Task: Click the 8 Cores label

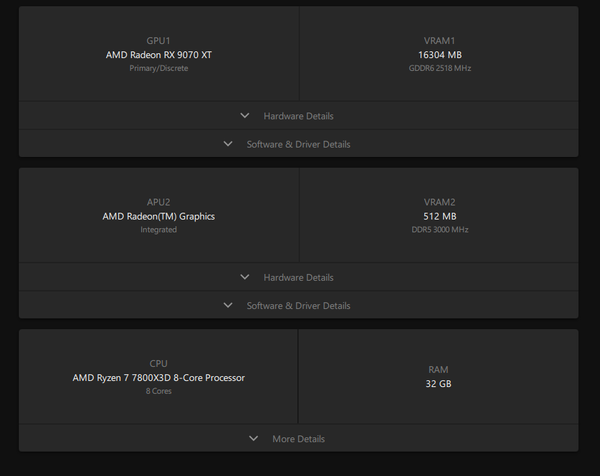Action: (x=158, y=391)
